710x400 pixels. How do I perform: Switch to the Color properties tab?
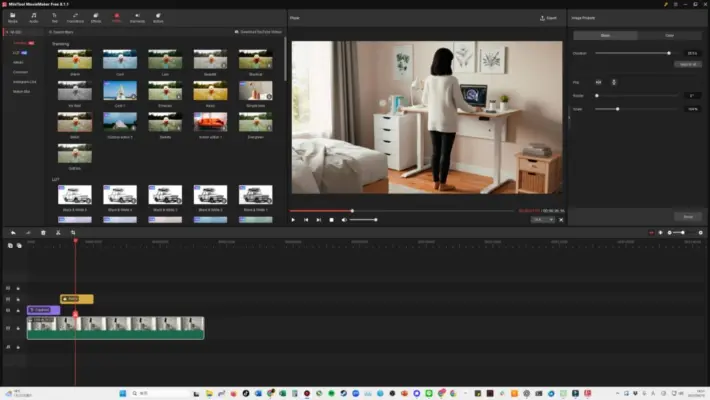tap(669, 35)
